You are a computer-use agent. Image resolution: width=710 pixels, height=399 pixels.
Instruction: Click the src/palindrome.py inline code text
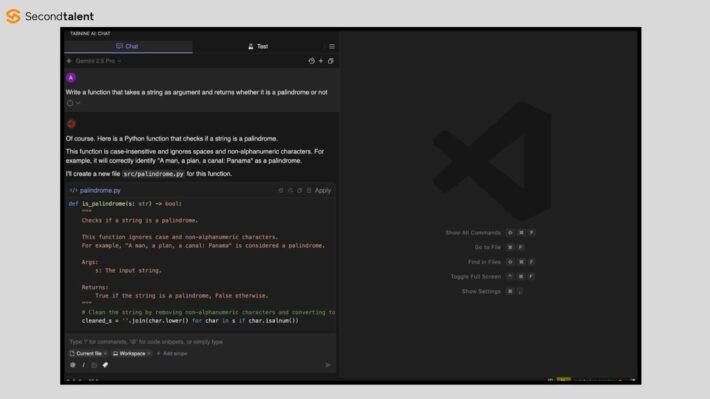point(154,174)
